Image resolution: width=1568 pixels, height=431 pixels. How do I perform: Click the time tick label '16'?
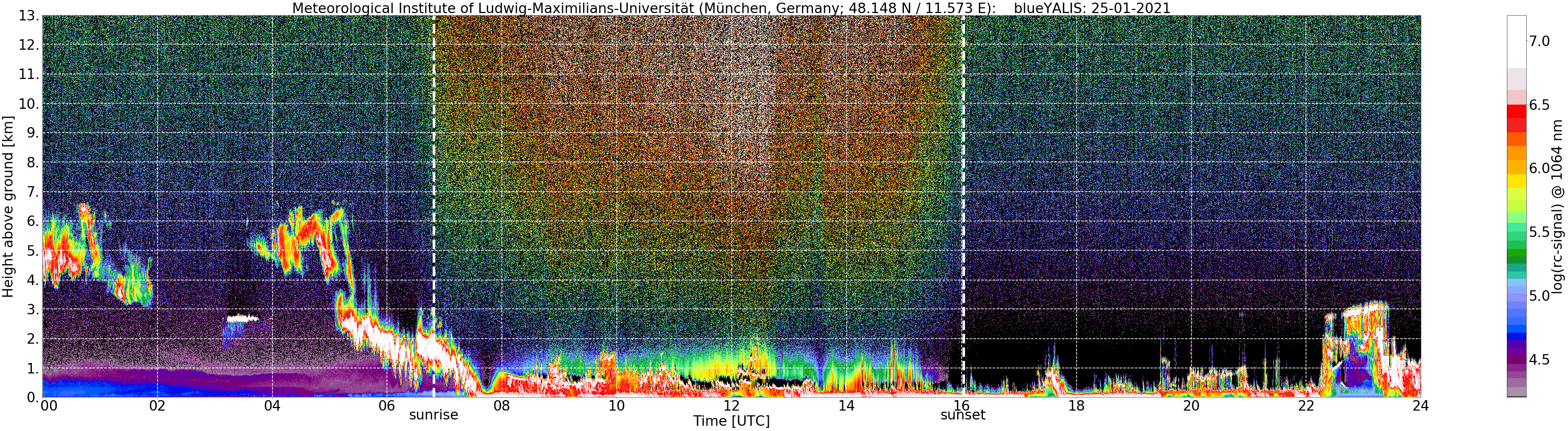click(961, 406)
